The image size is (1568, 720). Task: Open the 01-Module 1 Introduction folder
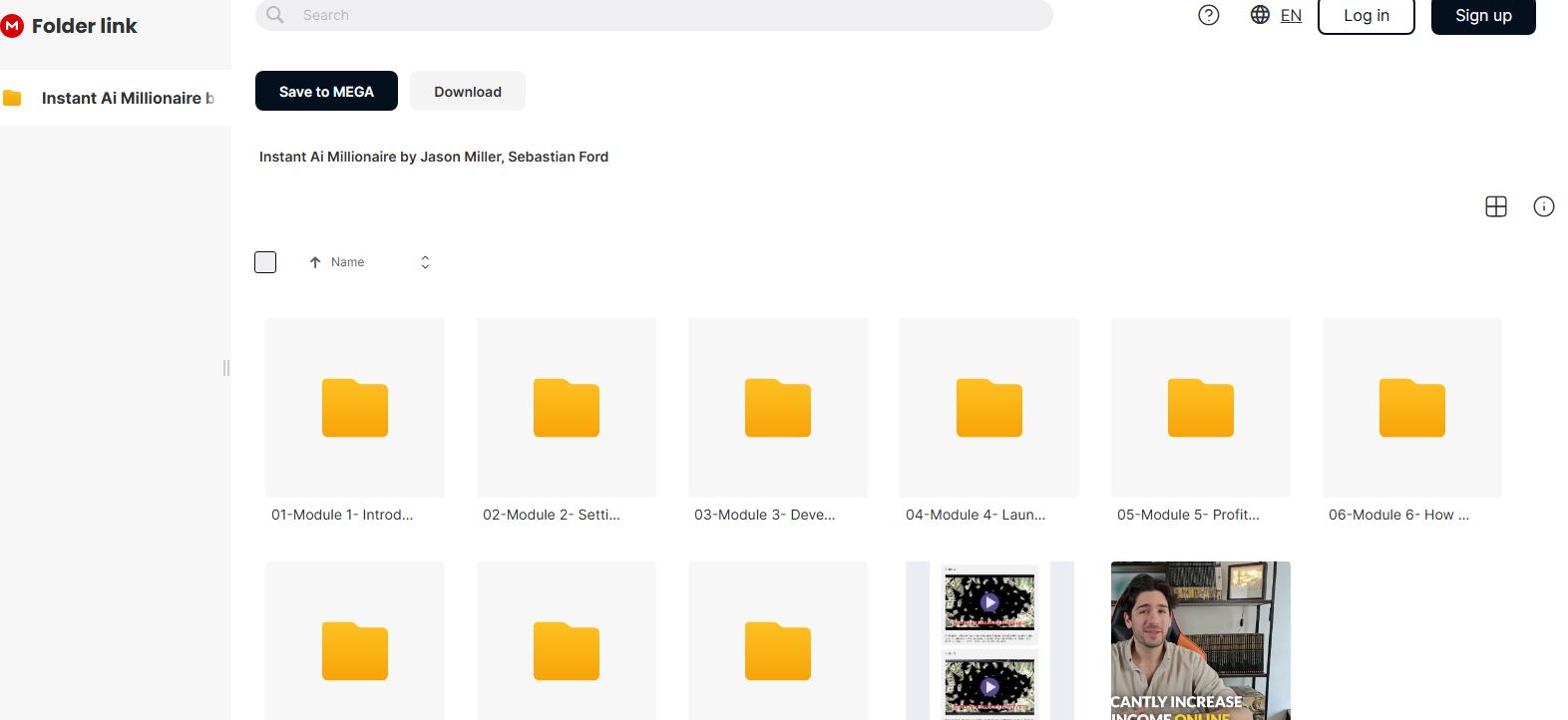(355, 408)
